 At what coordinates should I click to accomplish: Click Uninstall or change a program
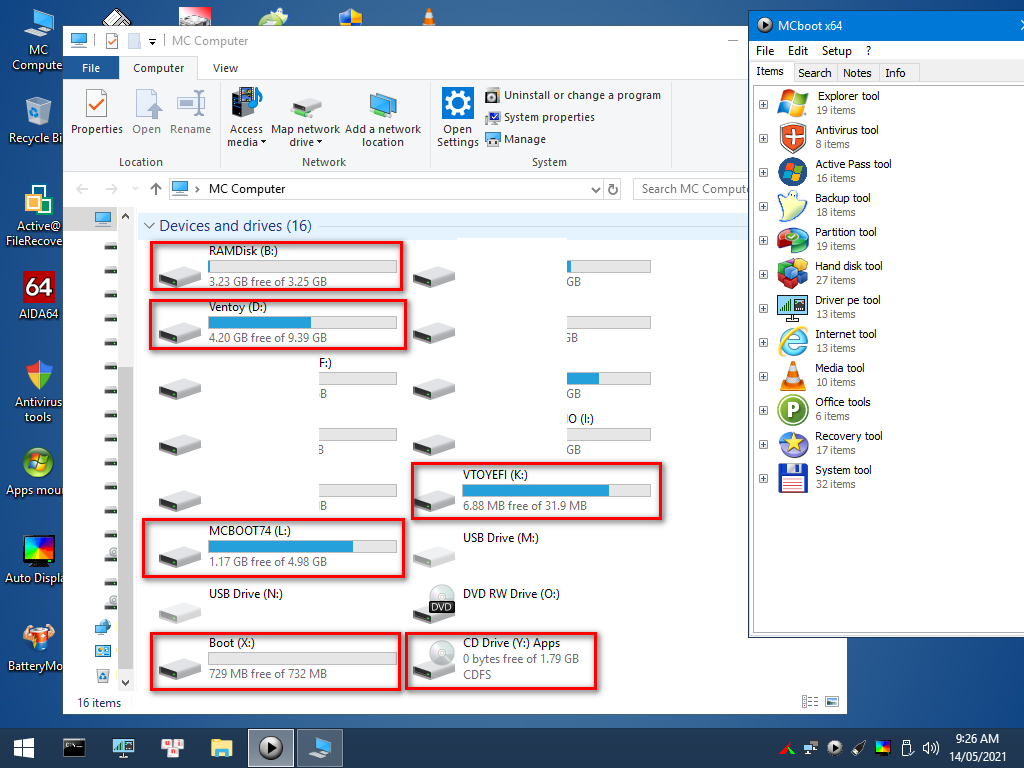tap(573, 95)
